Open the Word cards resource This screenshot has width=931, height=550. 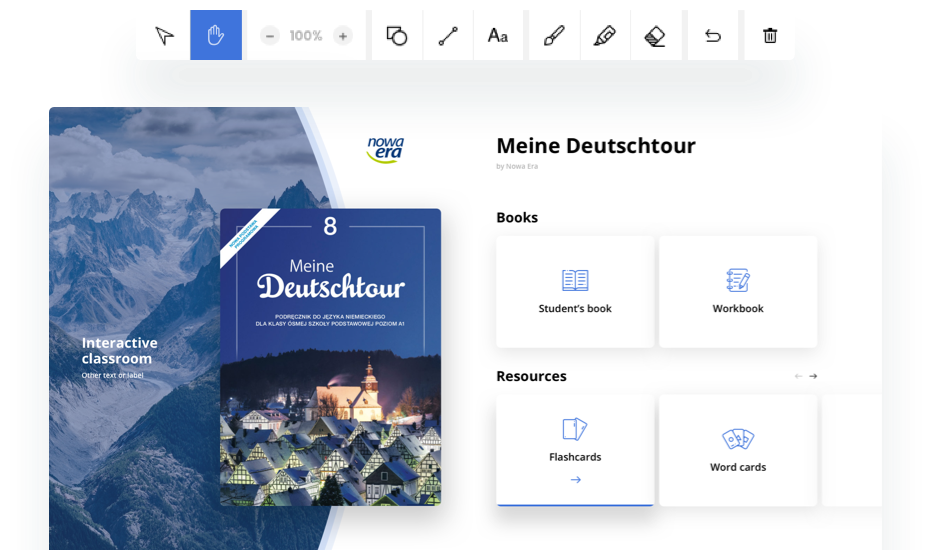click(x=738, y=450)
